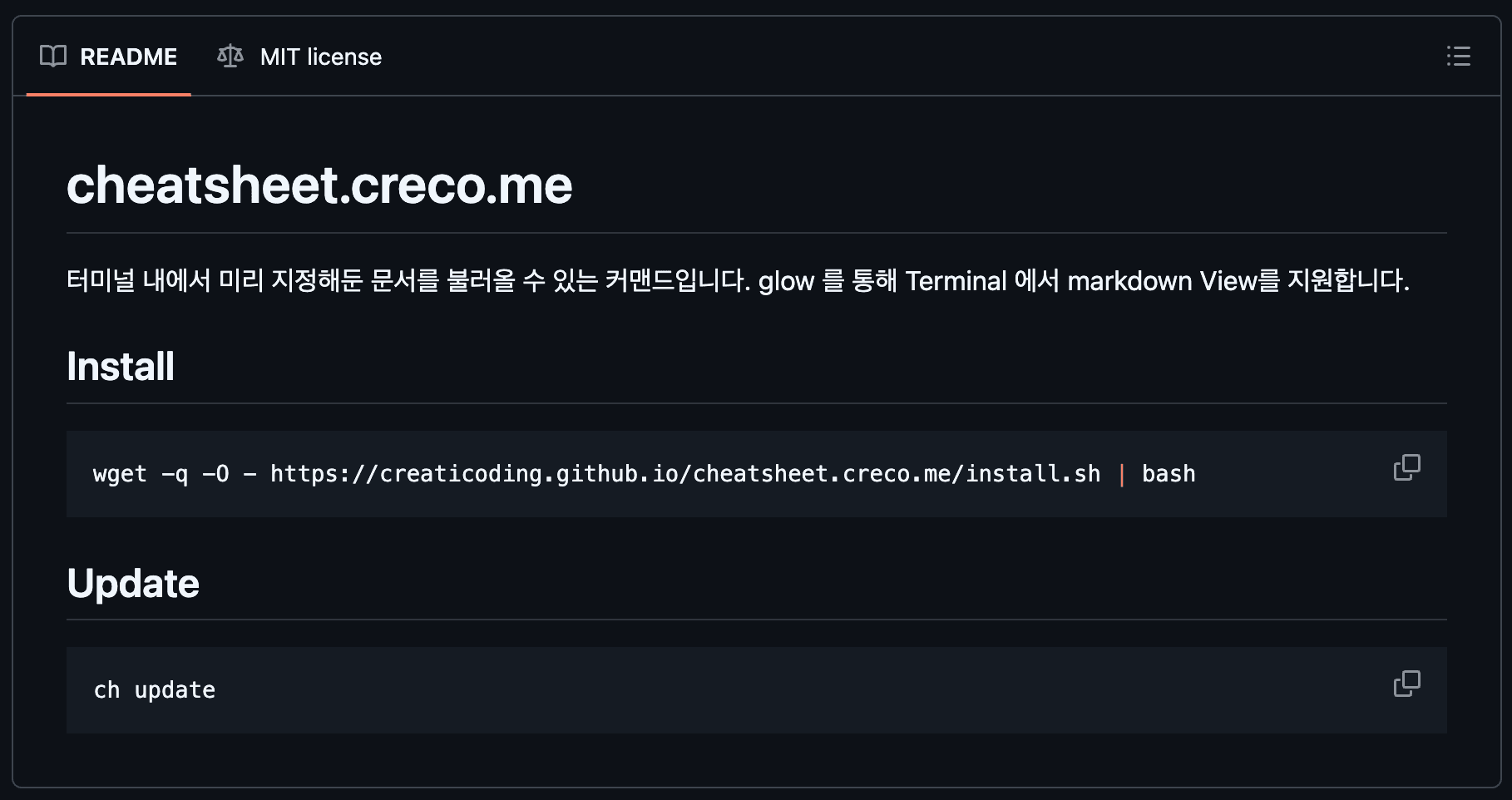Click the orange underline beneath the README tab

click(108, 94)
